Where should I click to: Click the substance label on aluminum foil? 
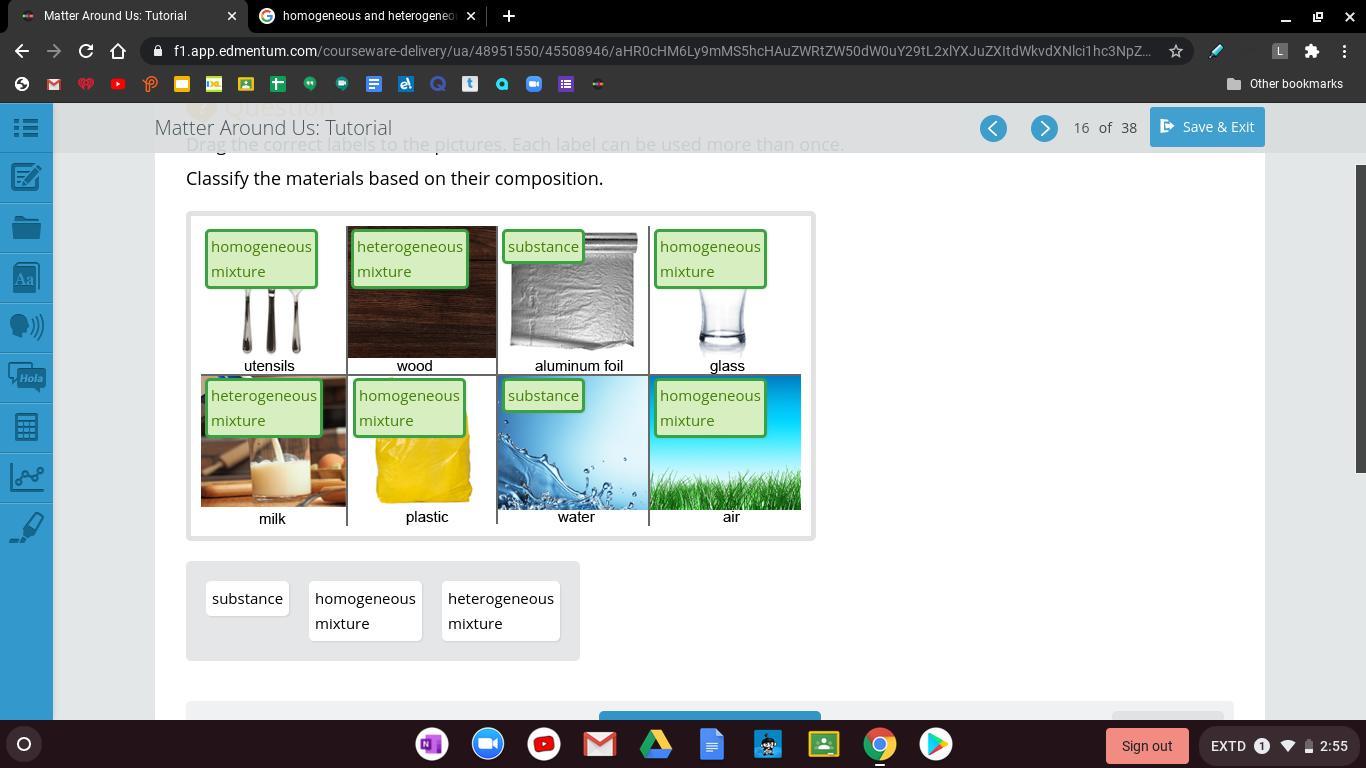click(543, 247)
